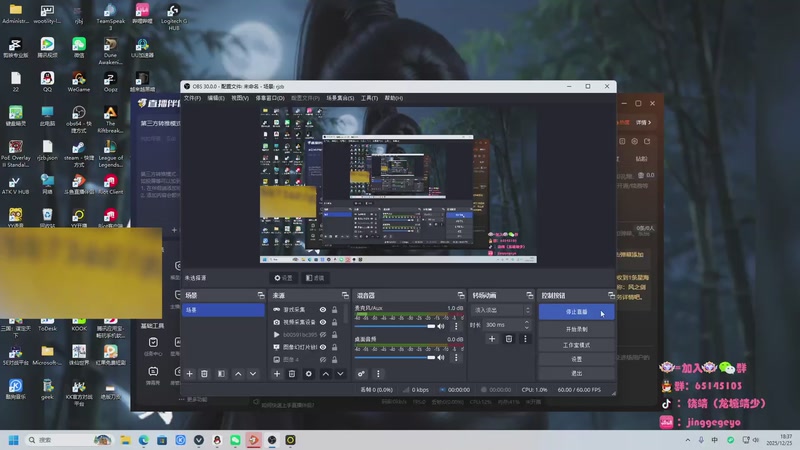
Task: Undock the 来源 panel via float icon
Action: 345,295
